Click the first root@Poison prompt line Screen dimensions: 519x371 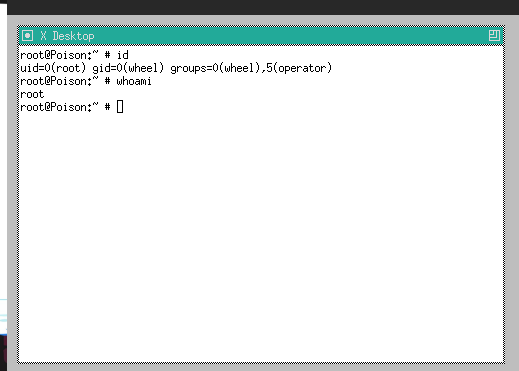click(x=74, y=55)
